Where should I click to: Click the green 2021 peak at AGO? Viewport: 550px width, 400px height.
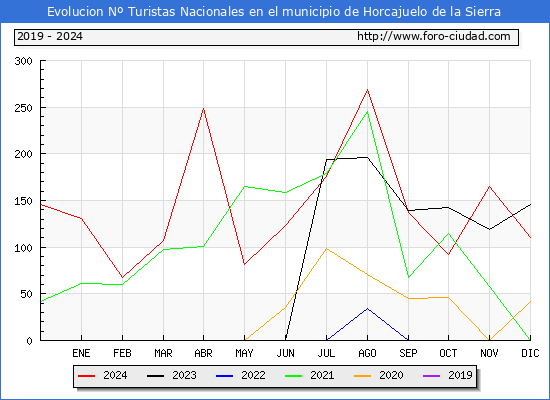[x=367, y=112]
